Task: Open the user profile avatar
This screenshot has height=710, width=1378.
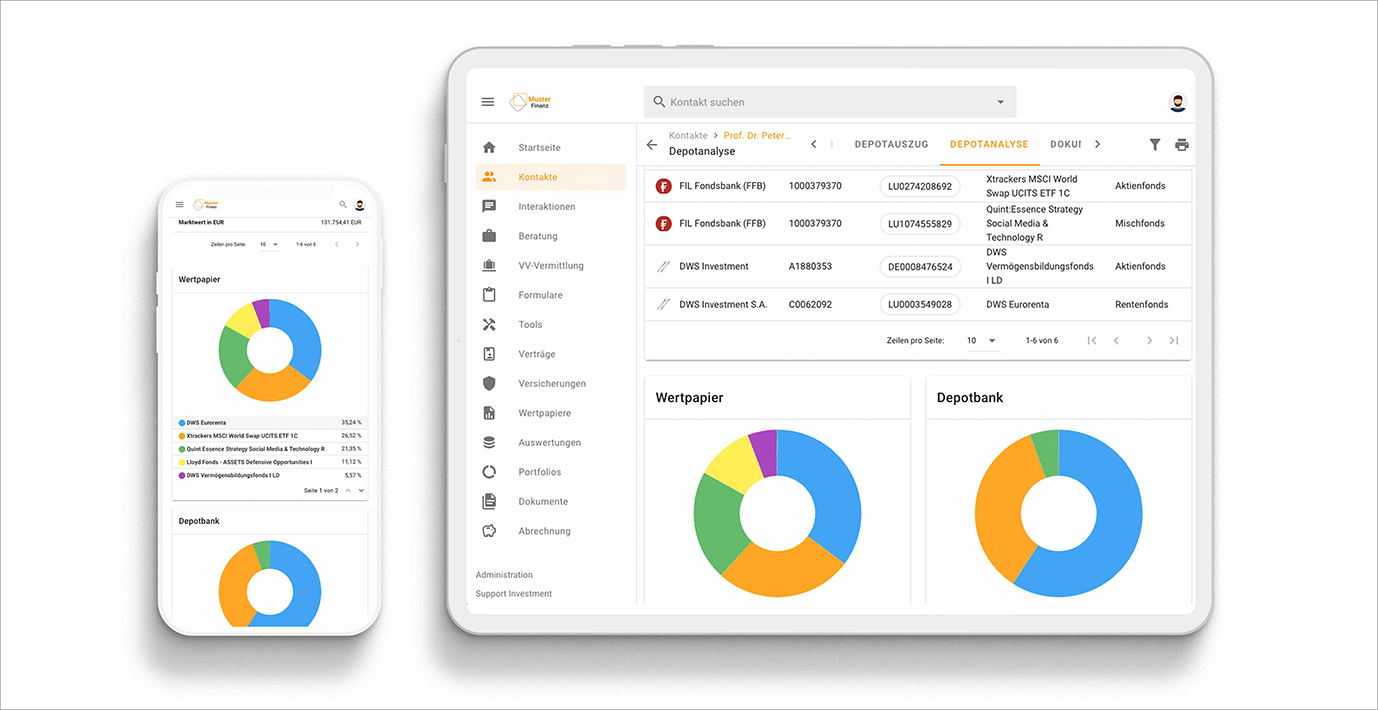Action: coord(1177,101)
